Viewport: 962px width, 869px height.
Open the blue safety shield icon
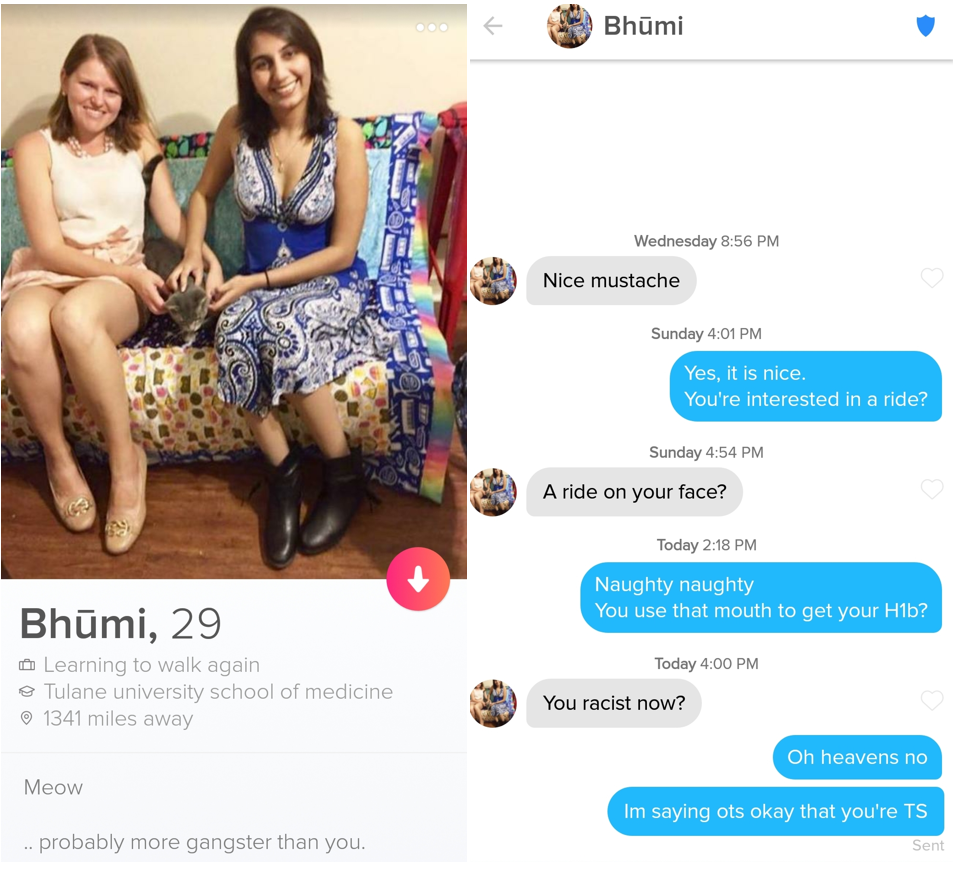tap(925, 26)
